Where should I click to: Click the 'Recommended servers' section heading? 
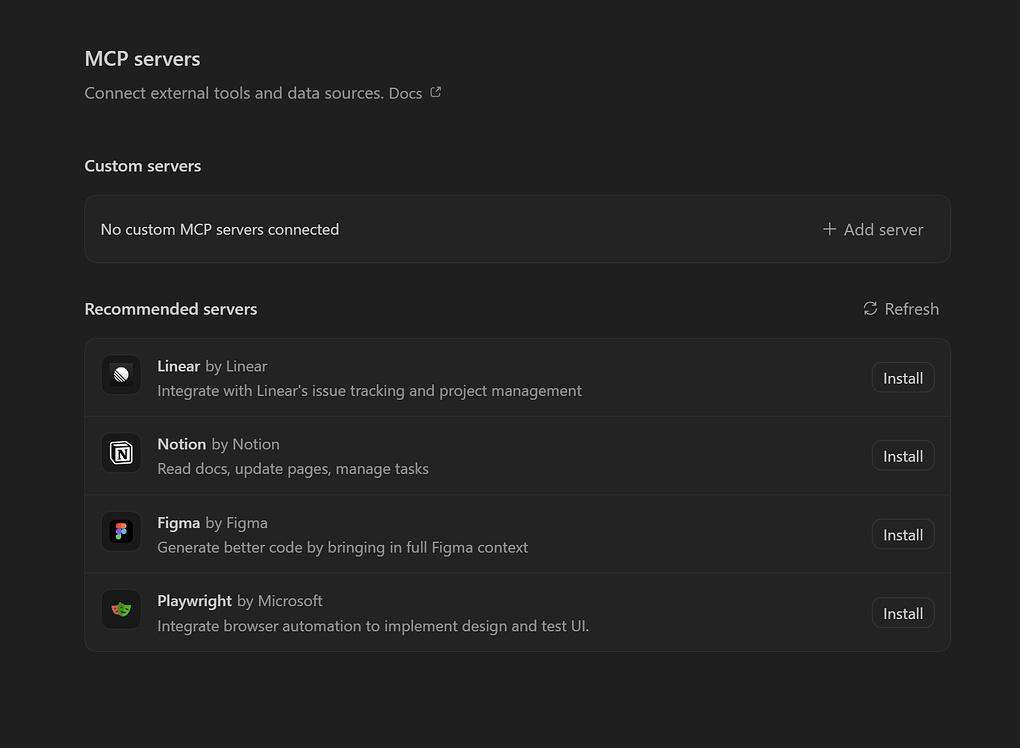tap(171, 309)
